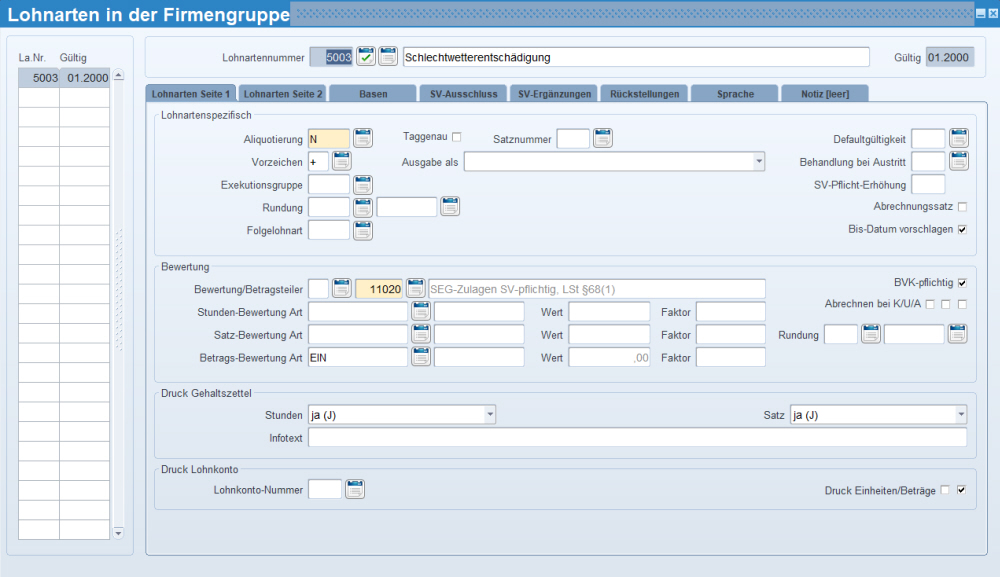Click the Exekutionsgruppe input field
Screen dimensions: 1000x577
(329, 184)
